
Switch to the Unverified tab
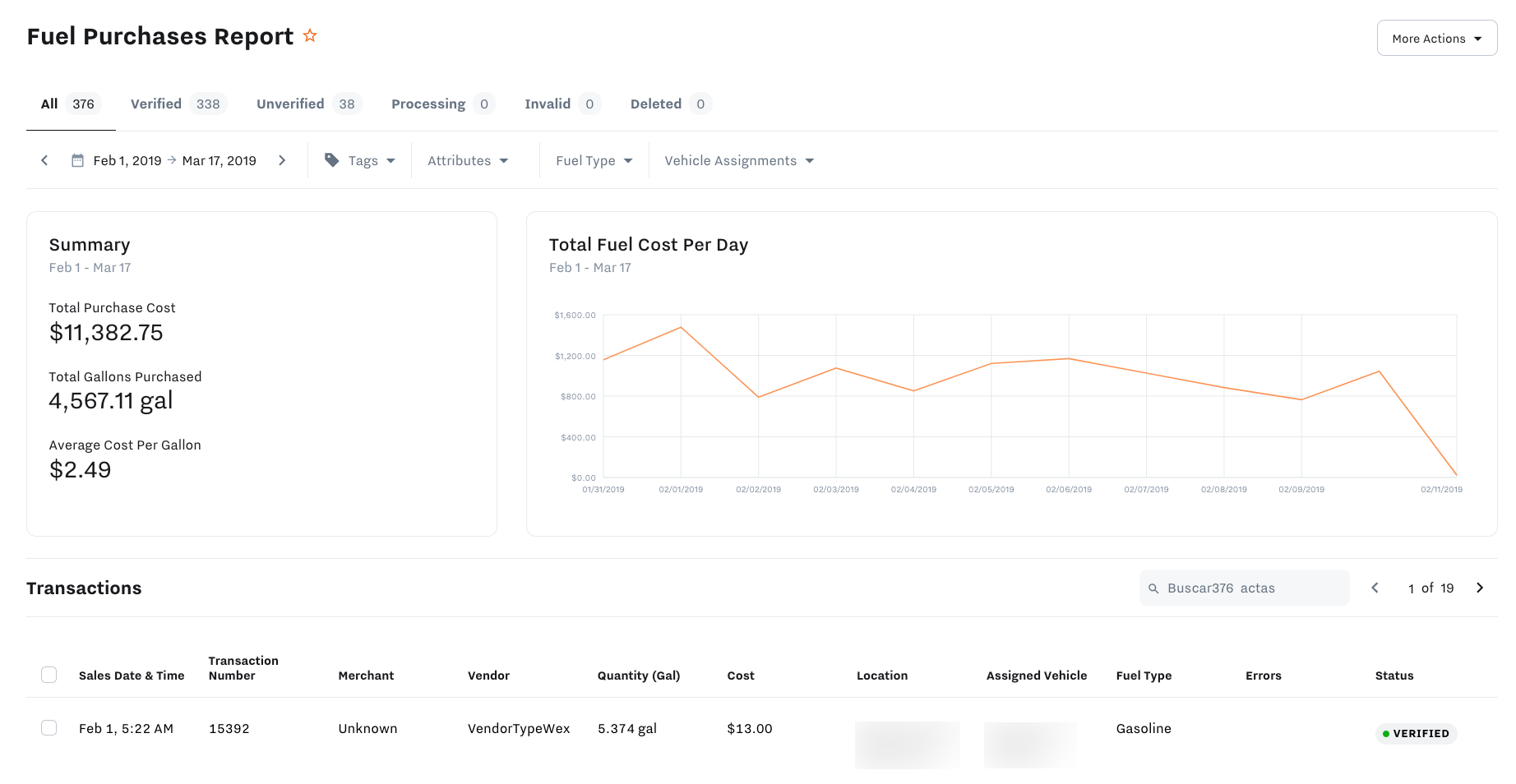pos(309,104)
